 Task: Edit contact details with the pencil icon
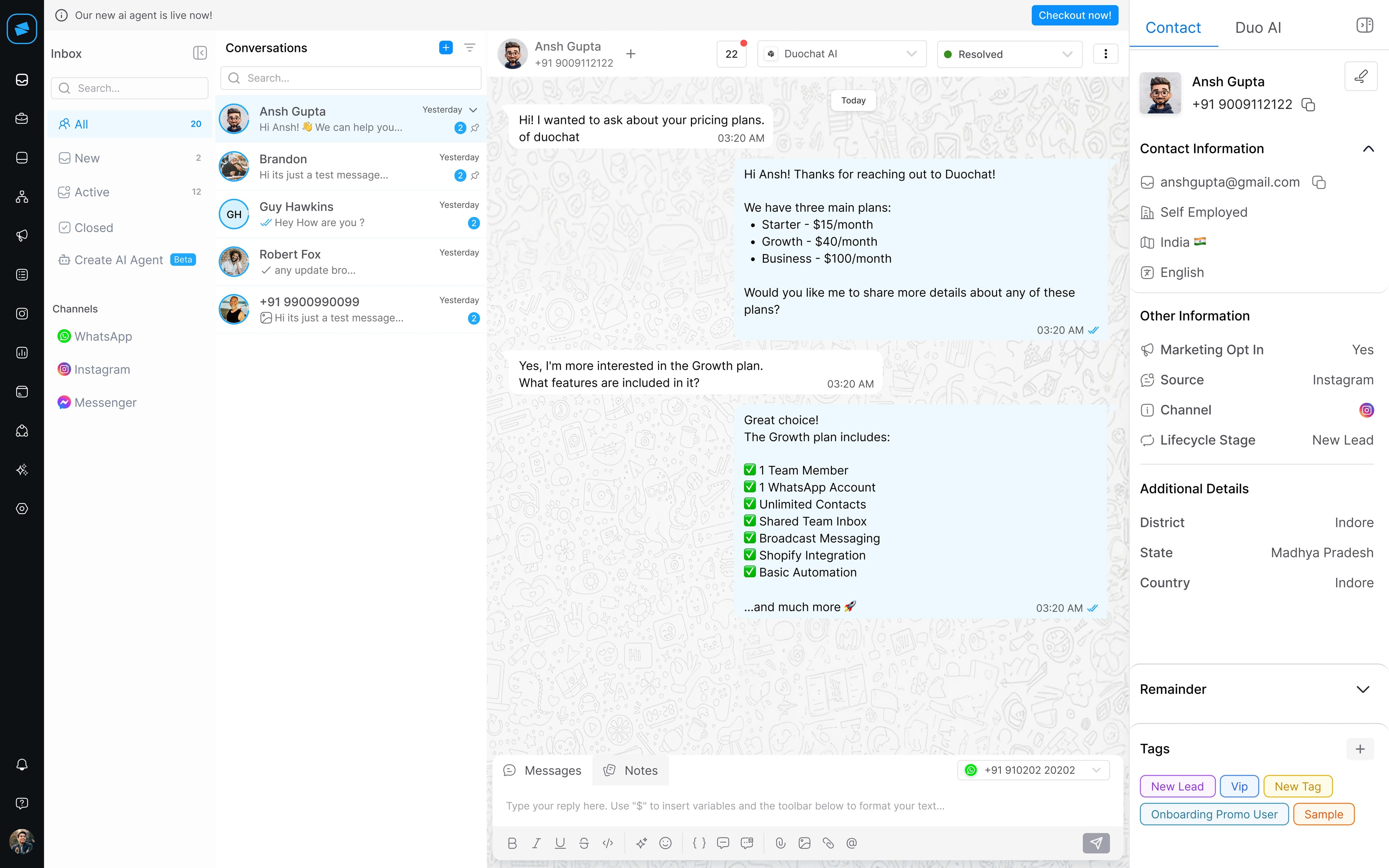[1360, 76]
